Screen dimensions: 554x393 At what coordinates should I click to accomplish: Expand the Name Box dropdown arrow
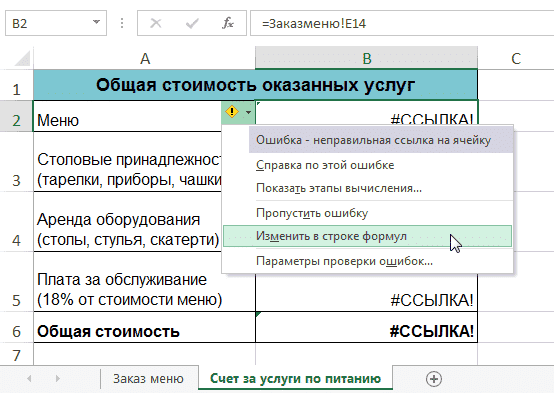(x=96, y=22)
